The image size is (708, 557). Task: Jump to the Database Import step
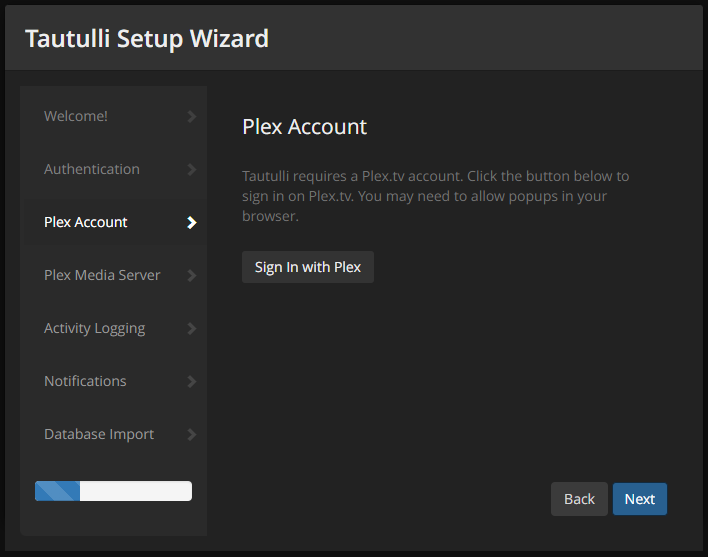click(114, 434)
